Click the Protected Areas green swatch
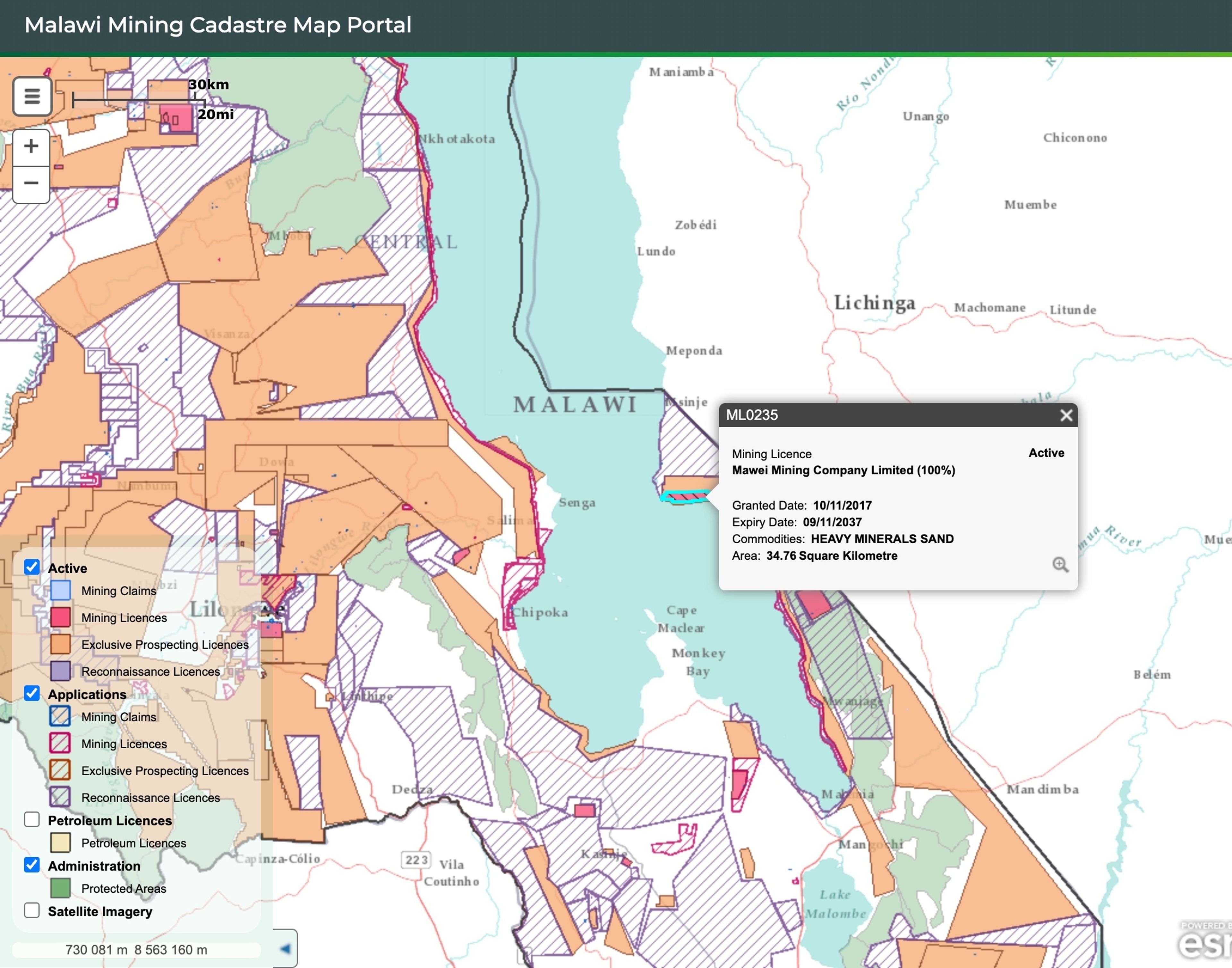The image size is (1232, 968). (61, 888)
